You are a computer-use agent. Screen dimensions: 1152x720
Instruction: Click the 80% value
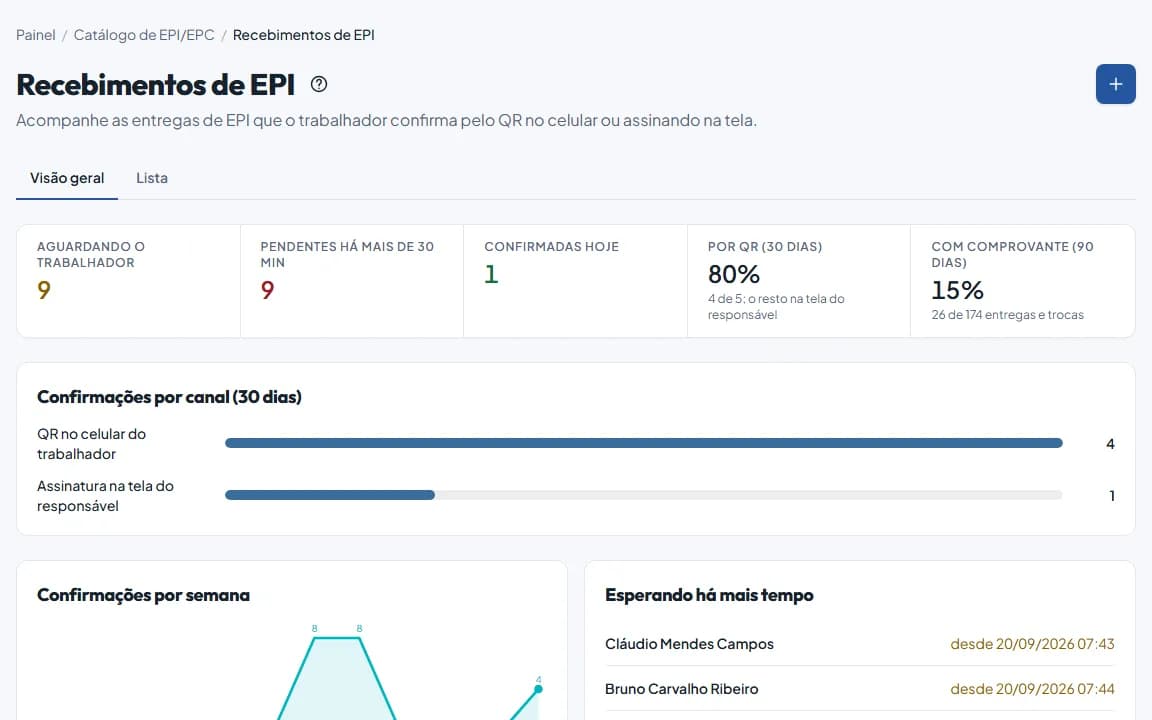[734, 274]
